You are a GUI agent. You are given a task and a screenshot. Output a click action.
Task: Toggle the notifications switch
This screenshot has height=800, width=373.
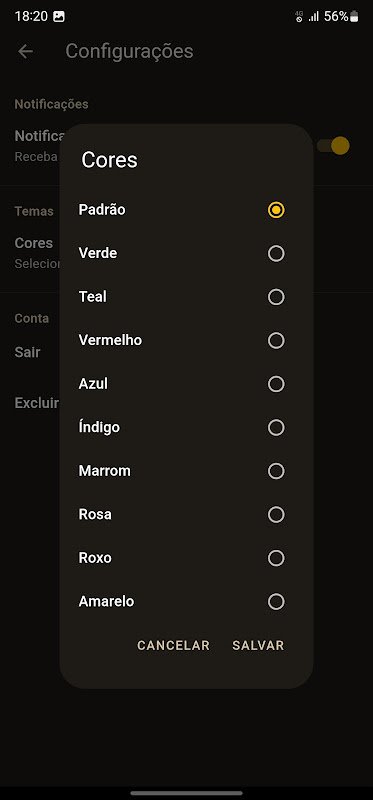[334, 146]
